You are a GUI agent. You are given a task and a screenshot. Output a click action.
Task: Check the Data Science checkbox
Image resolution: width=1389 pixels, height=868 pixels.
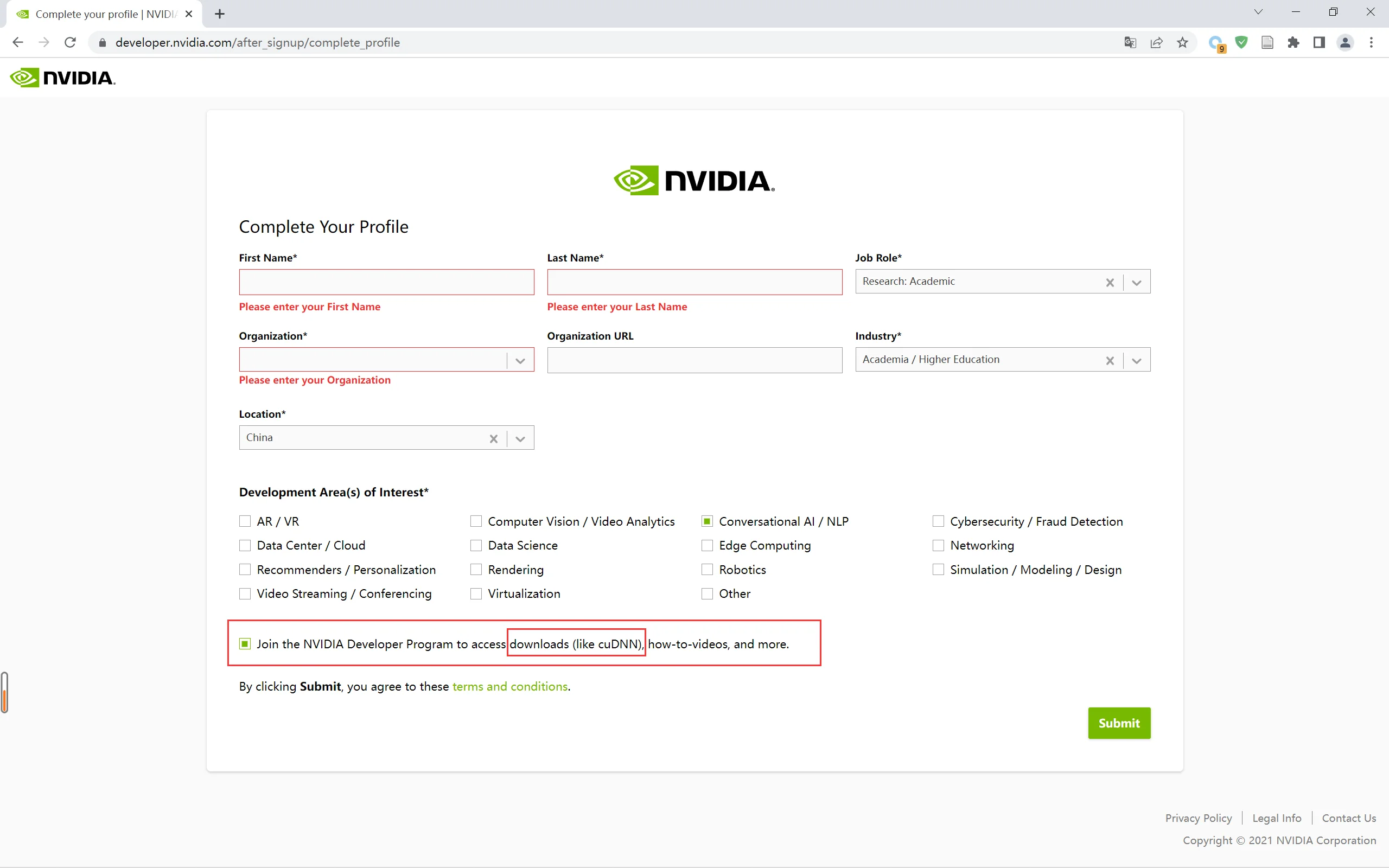tap(476, 545)
